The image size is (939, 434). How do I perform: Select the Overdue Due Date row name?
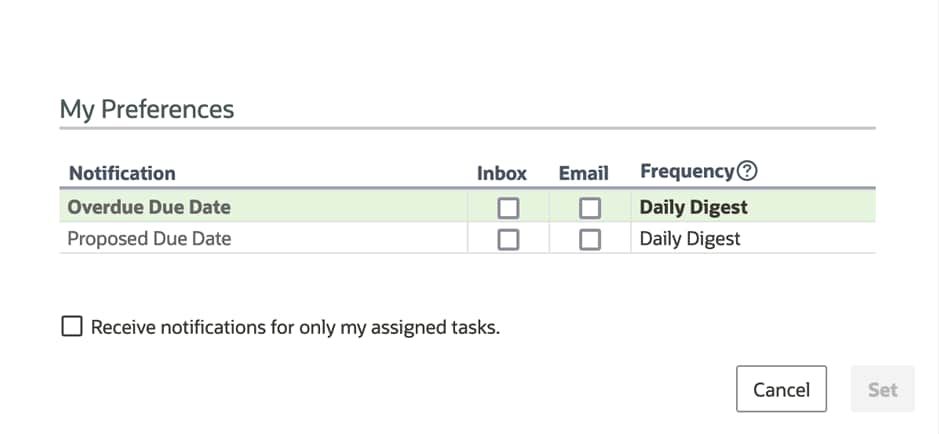[x=149, y=208]
